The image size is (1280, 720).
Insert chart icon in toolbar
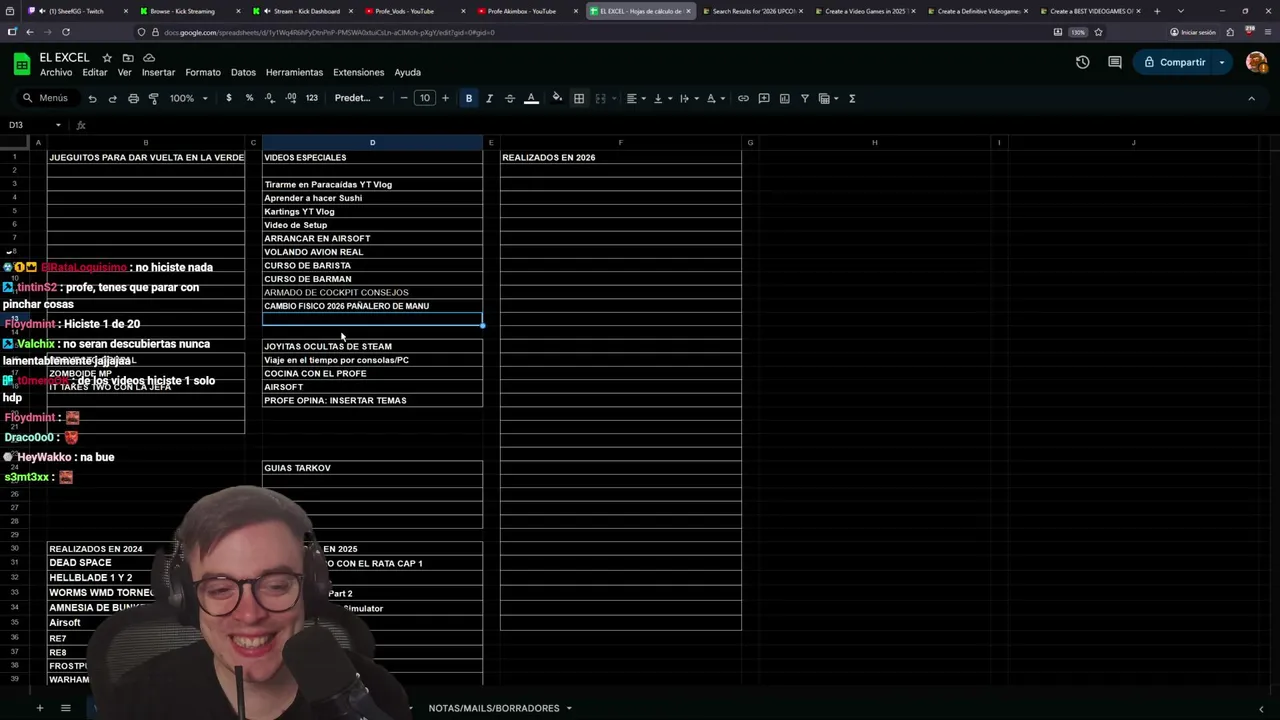coord(784,98)
